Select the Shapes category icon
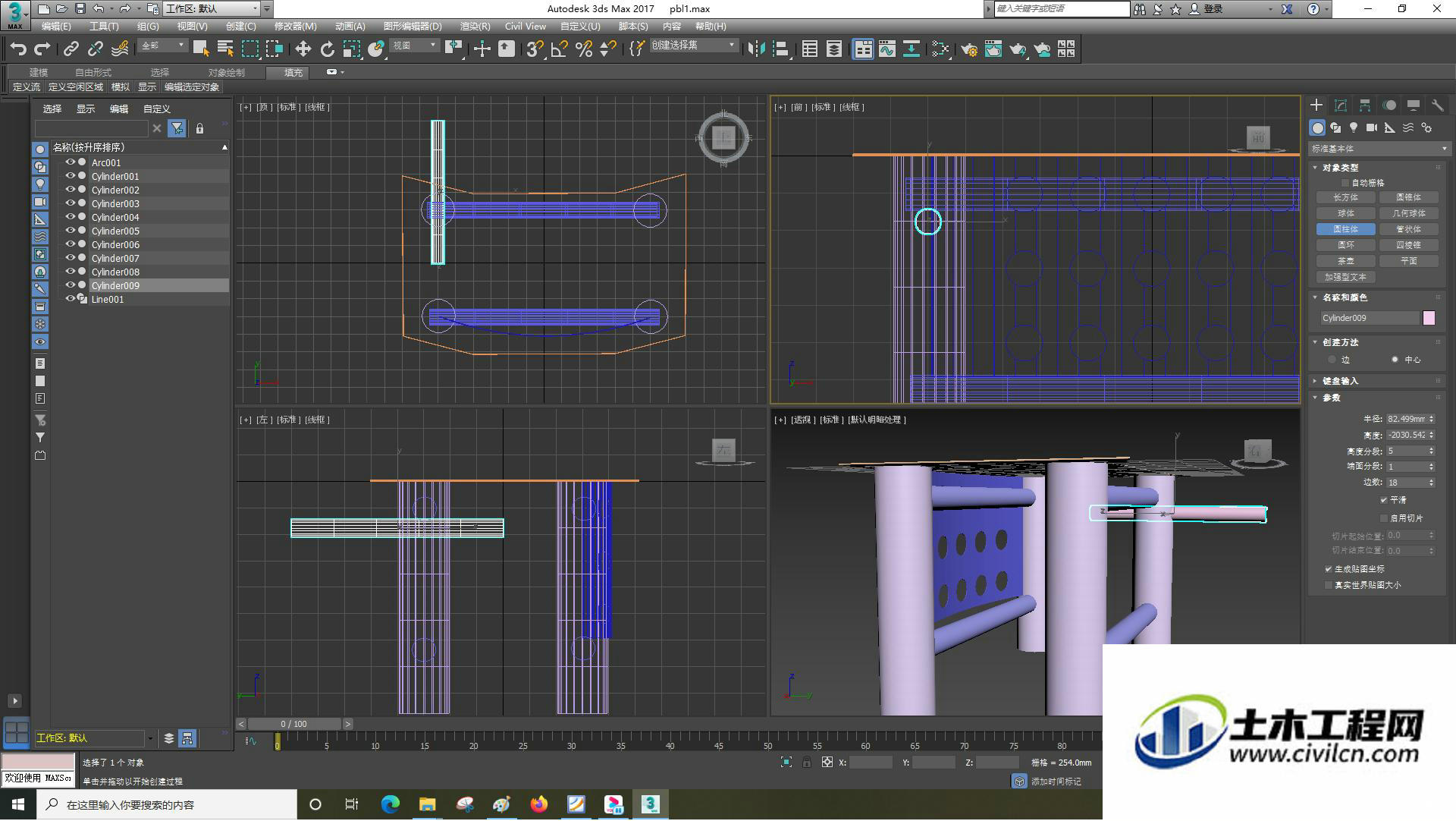 pyautogui.click(x=1335, y=127)
